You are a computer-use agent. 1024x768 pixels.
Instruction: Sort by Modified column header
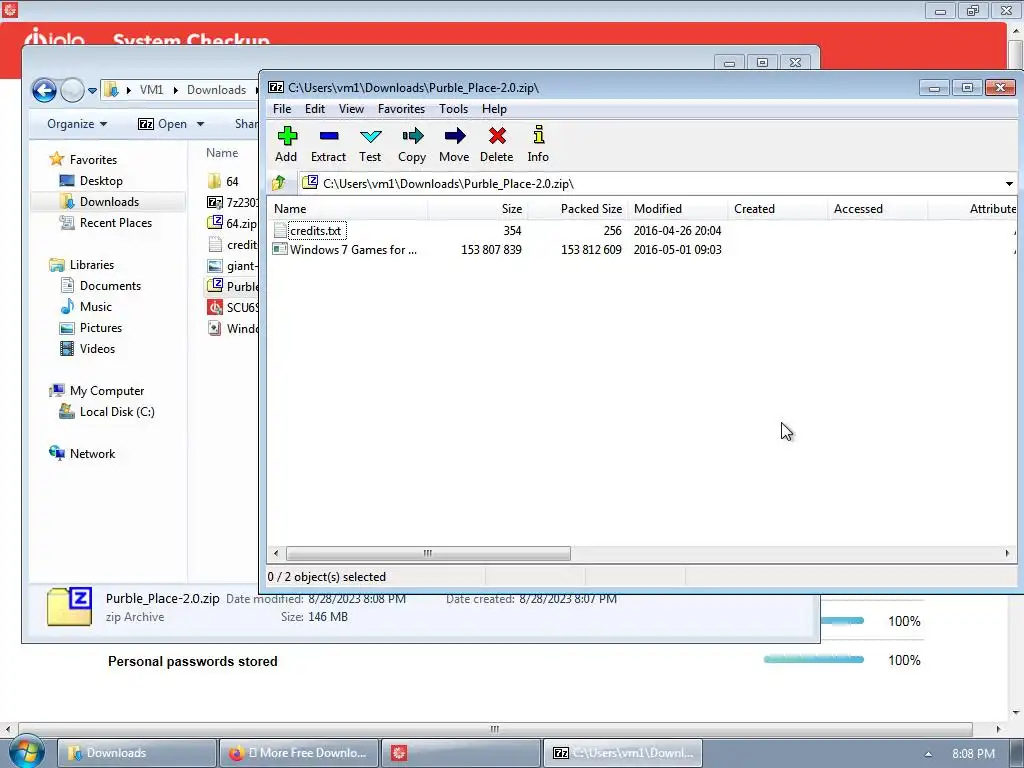[678, 209]
